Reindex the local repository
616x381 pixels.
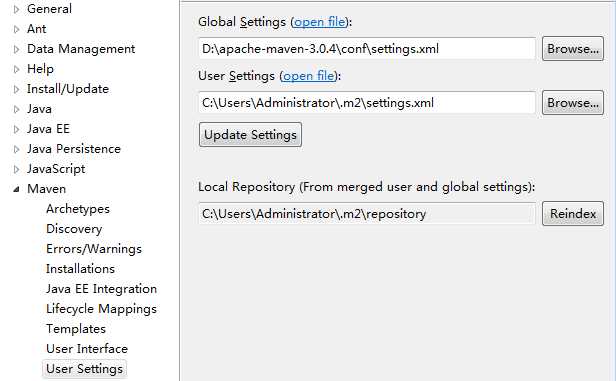(573, 214)
